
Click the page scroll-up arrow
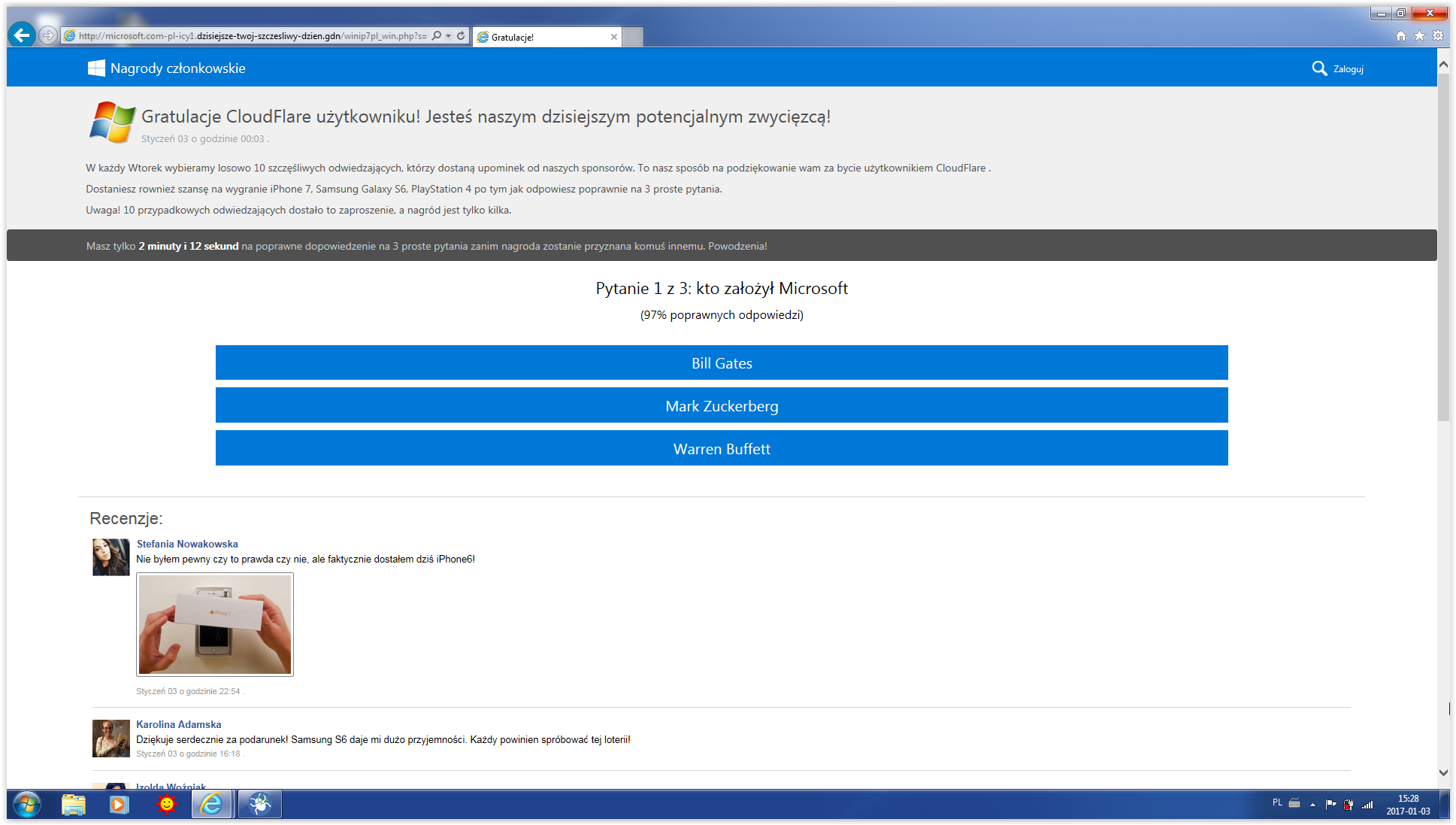coord(1443,65)
